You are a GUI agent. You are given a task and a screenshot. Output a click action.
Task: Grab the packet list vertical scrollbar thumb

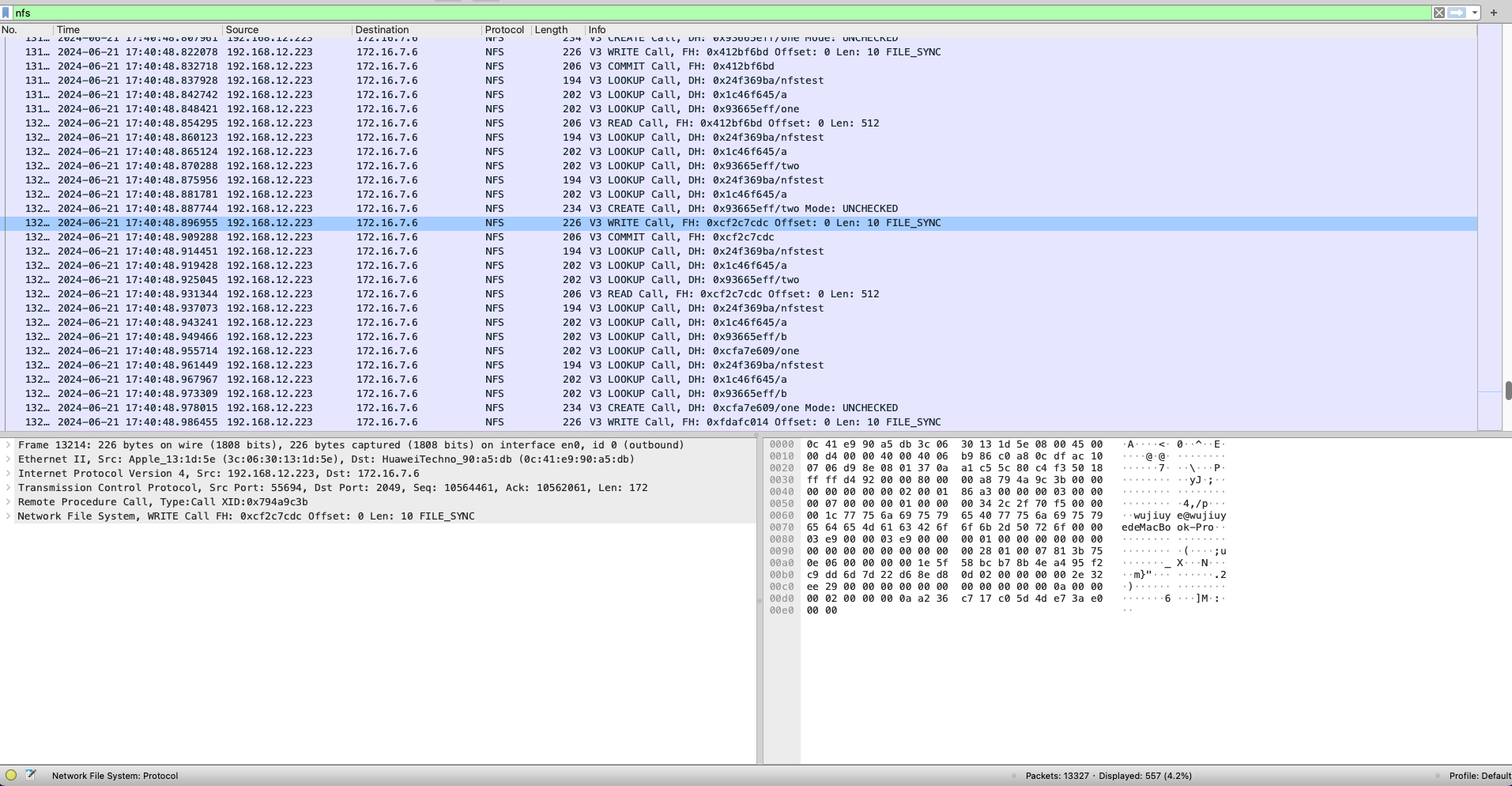1508,391
